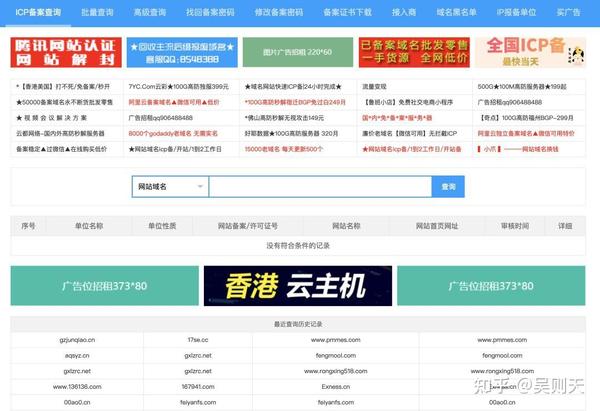This screenshot has height=411, width=600.
Task: Open the 7YC.Com云彩 100G高防独服399元 link
Action: [178, 87]
